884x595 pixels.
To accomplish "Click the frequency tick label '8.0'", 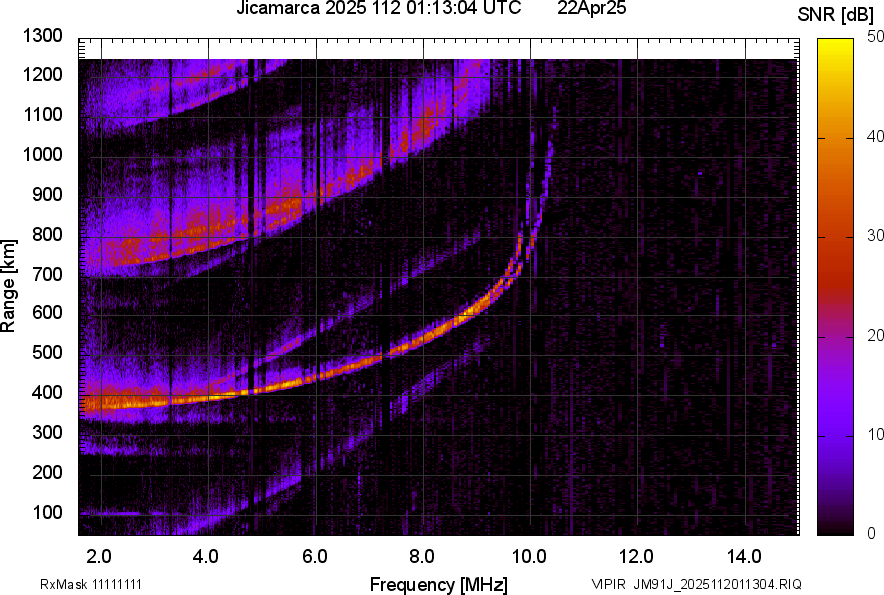I will click(x=422, y=557).
